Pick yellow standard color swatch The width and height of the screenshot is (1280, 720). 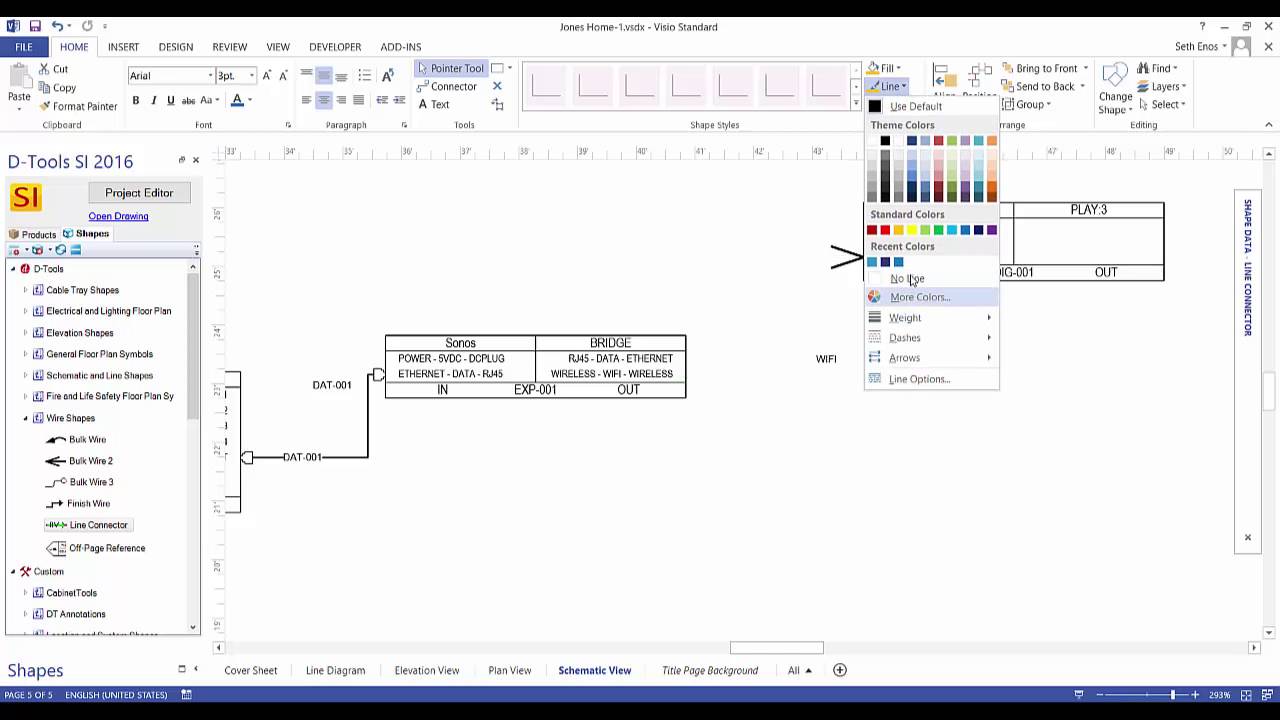click(911, 230)
